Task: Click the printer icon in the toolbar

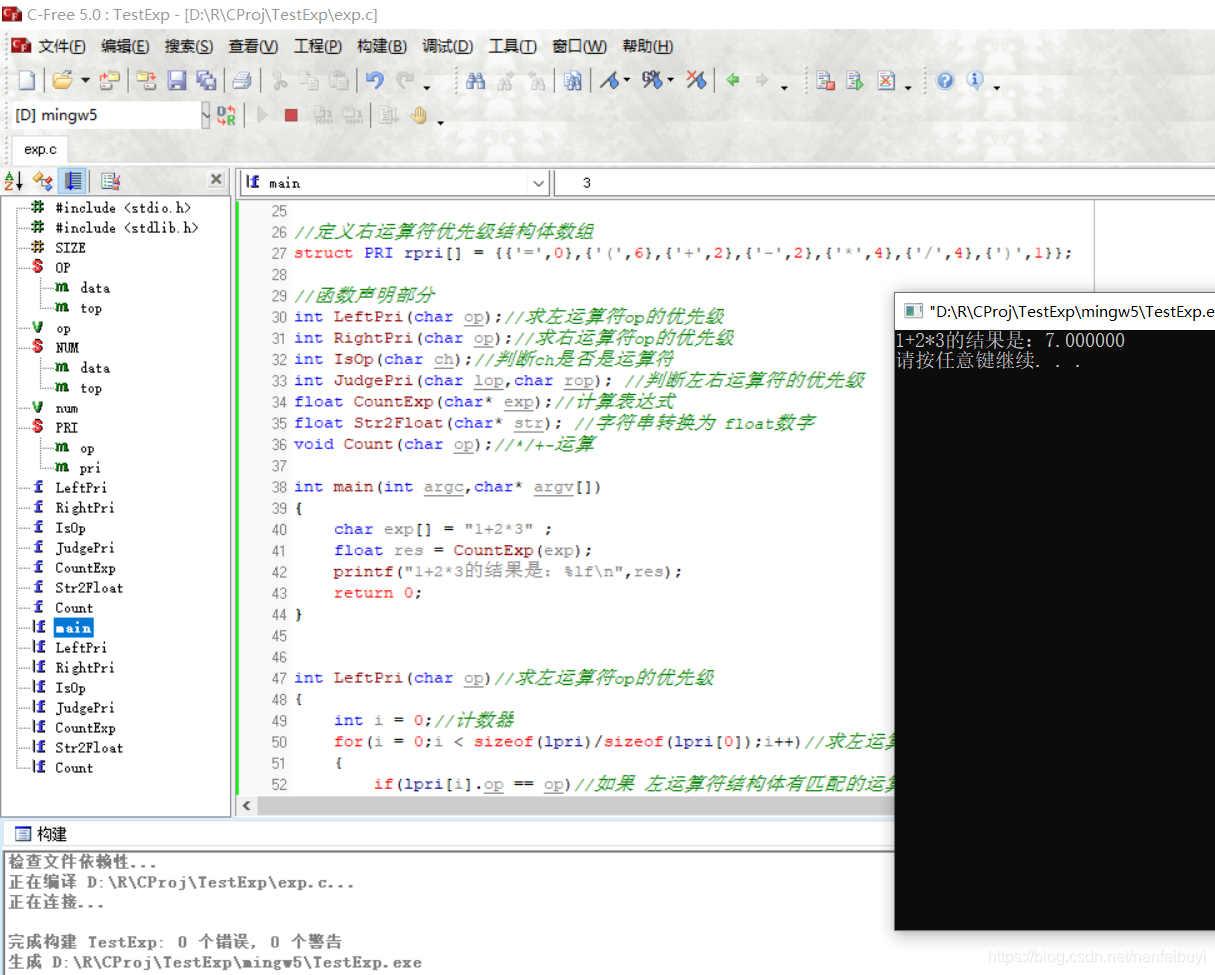Action: [x=242, y=81]
